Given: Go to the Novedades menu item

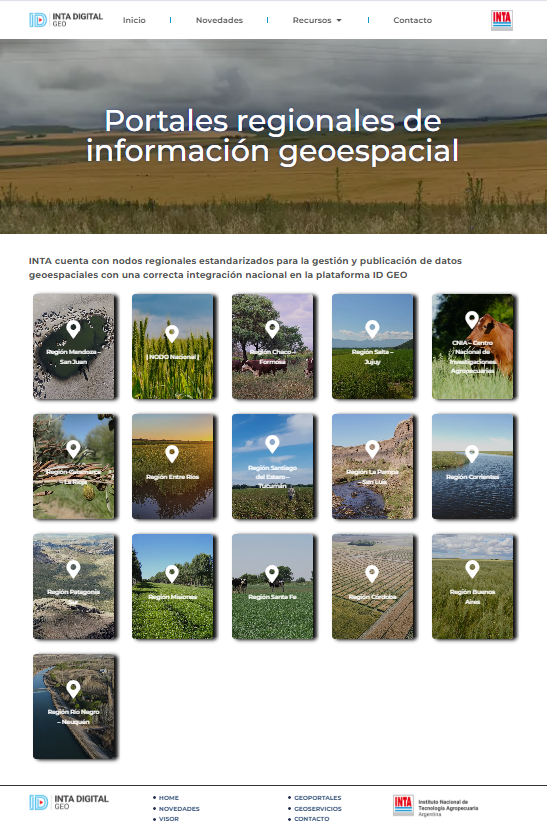Looking at the screenshot, I should (x=219, y=20).
